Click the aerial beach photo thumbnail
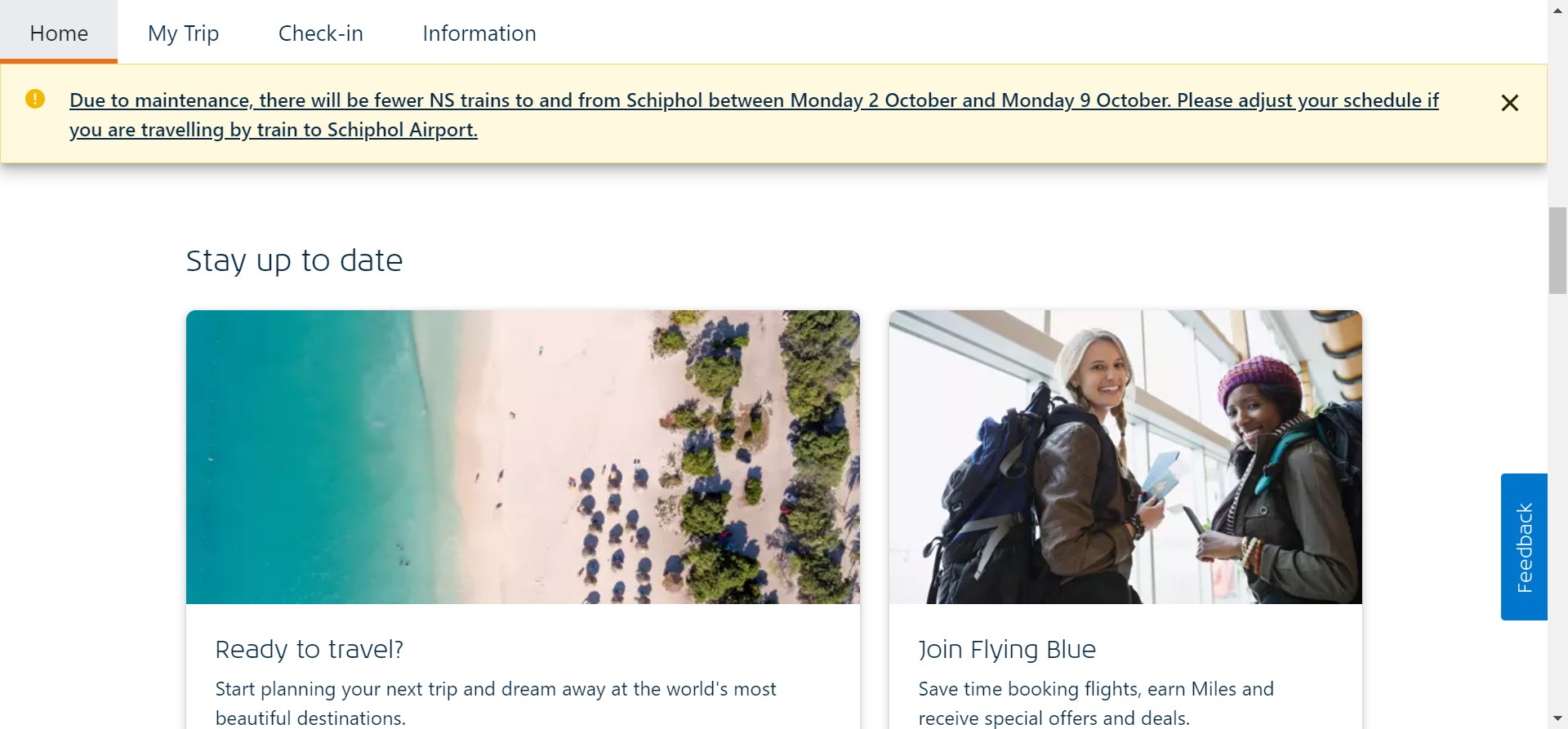The image size is (1568, 729). [523, 457]
